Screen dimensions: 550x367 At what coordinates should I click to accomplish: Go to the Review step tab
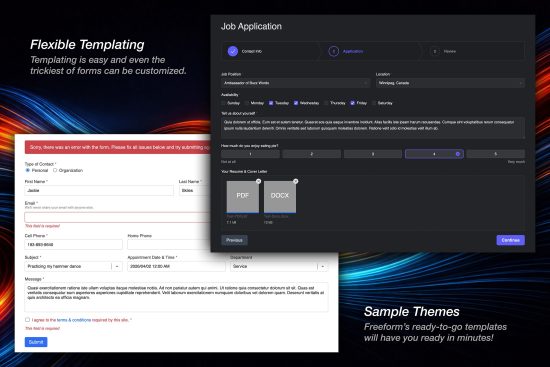tap(472, 51)
